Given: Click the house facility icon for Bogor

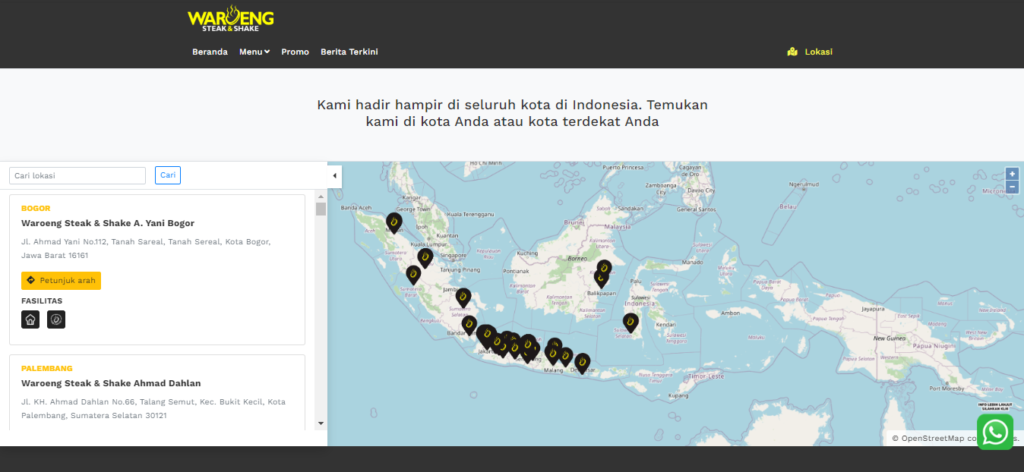Looking at the screenshot, I should coord(30,319).
